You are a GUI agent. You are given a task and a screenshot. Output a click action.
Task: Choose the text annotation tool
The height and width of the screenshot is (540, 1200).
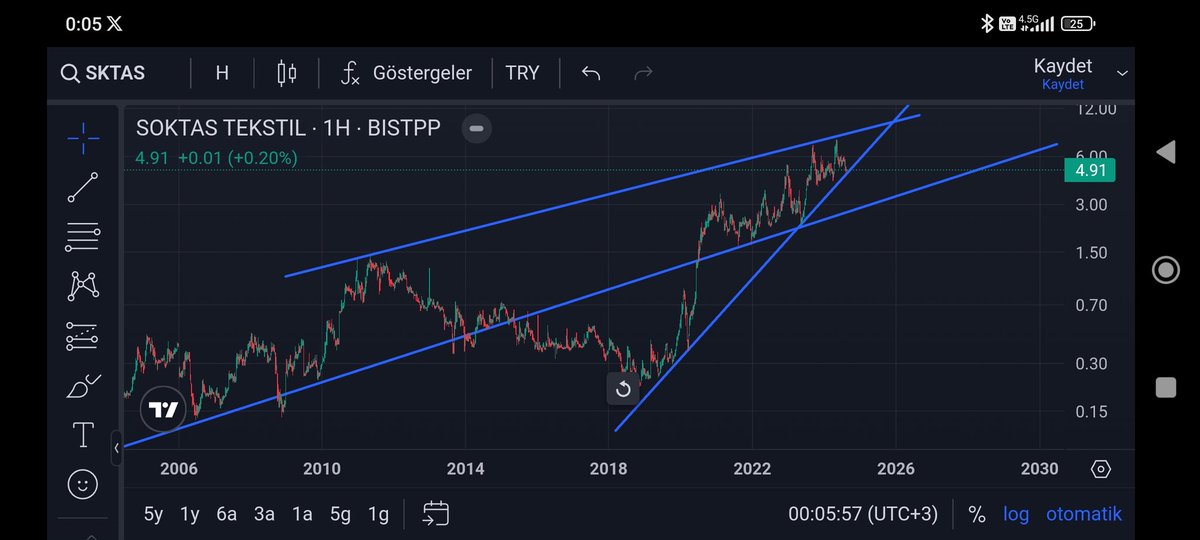83,435
